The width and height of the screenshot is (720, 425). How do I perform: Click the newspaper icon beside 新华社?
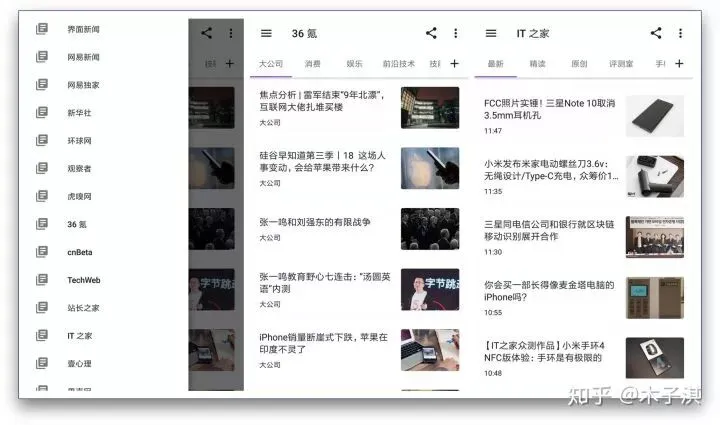tap(42, 113)
